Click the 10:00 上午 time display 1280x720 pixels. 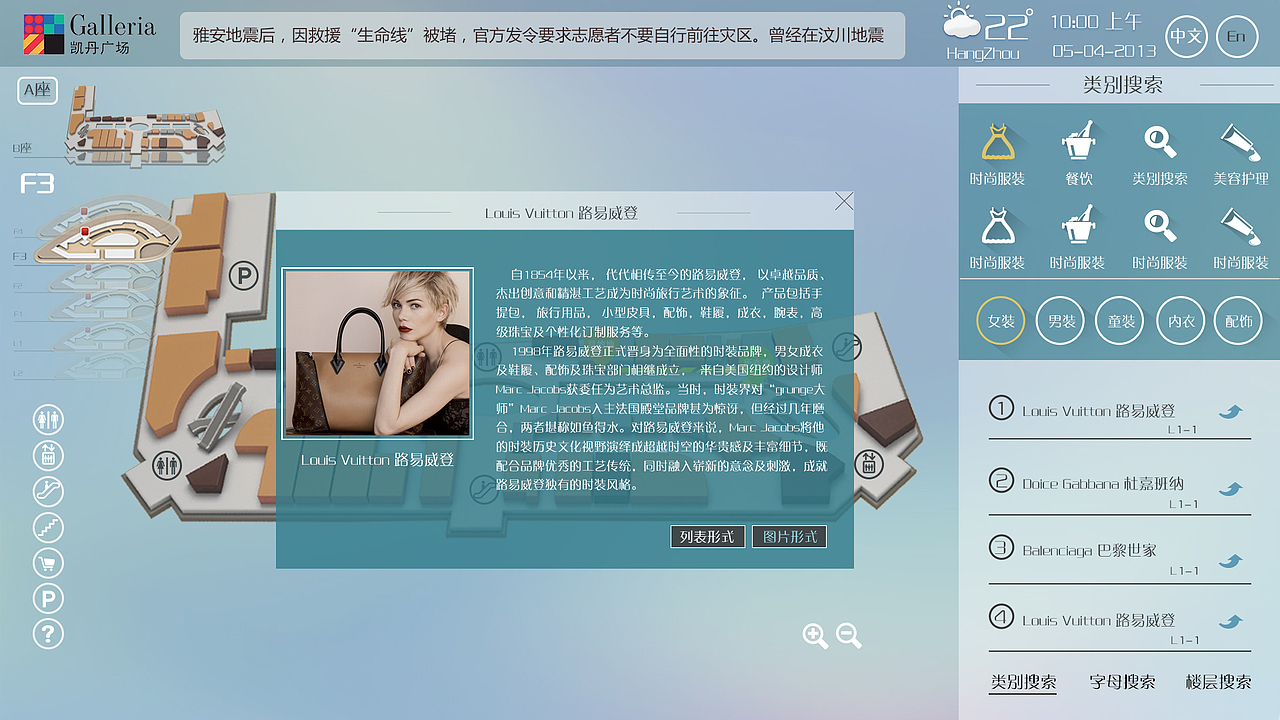pyautogui.click(x=1096, y=22)
